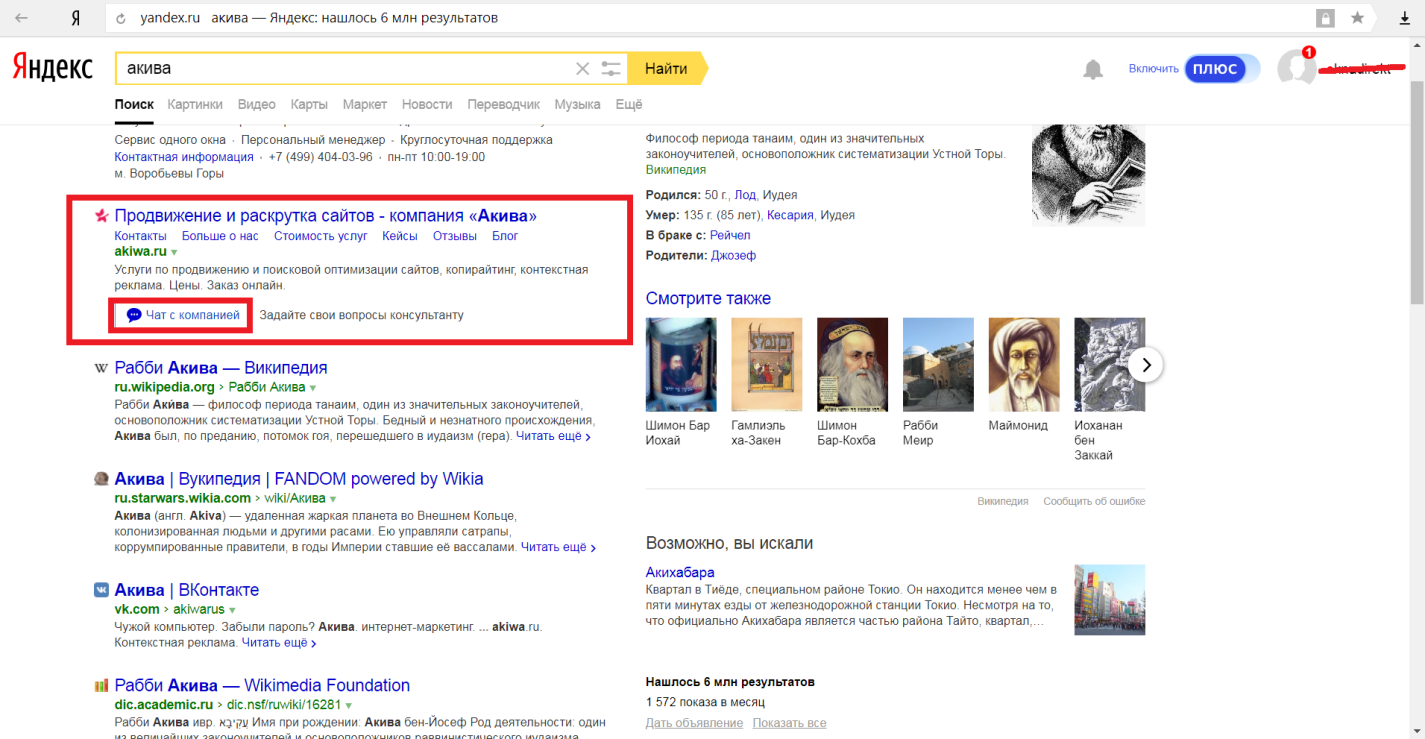Click the lock icon in the address bar
The width and height of the screenshot is (1425, 739).
coord(1325,18)
